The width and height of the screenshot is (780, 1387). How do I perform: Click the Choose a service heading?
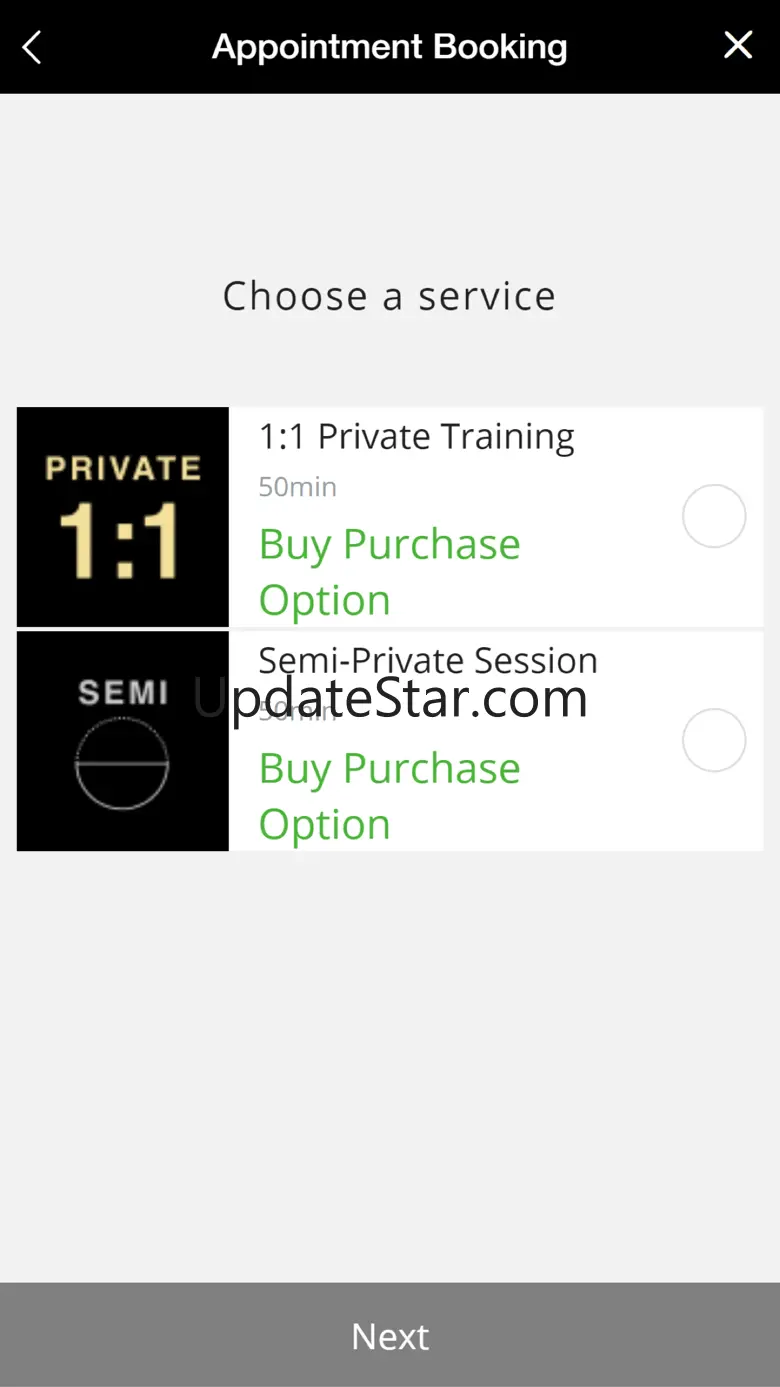pos(389,296)
